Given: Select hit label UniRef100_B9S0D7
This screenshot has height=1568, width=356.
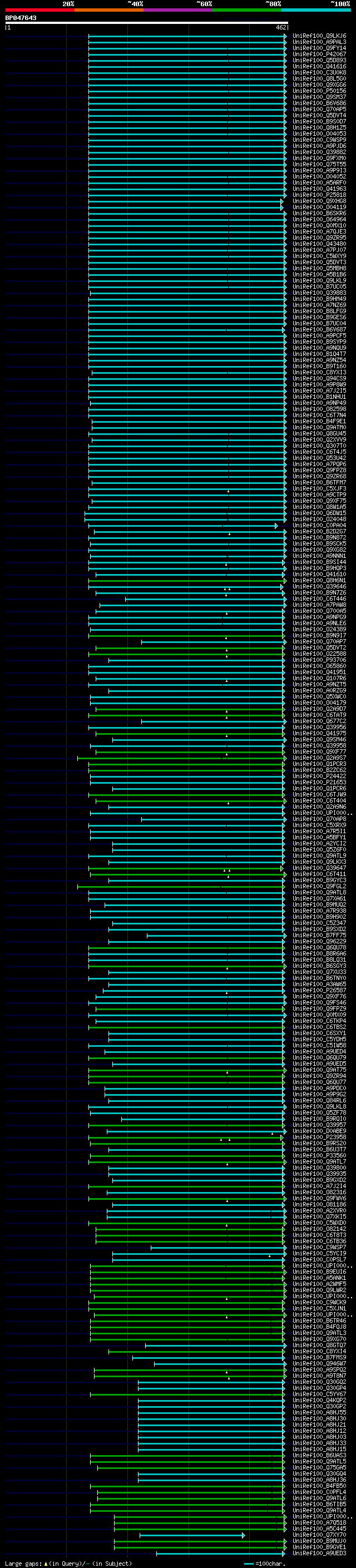Looking at the screenshot, I should point(319,122).
